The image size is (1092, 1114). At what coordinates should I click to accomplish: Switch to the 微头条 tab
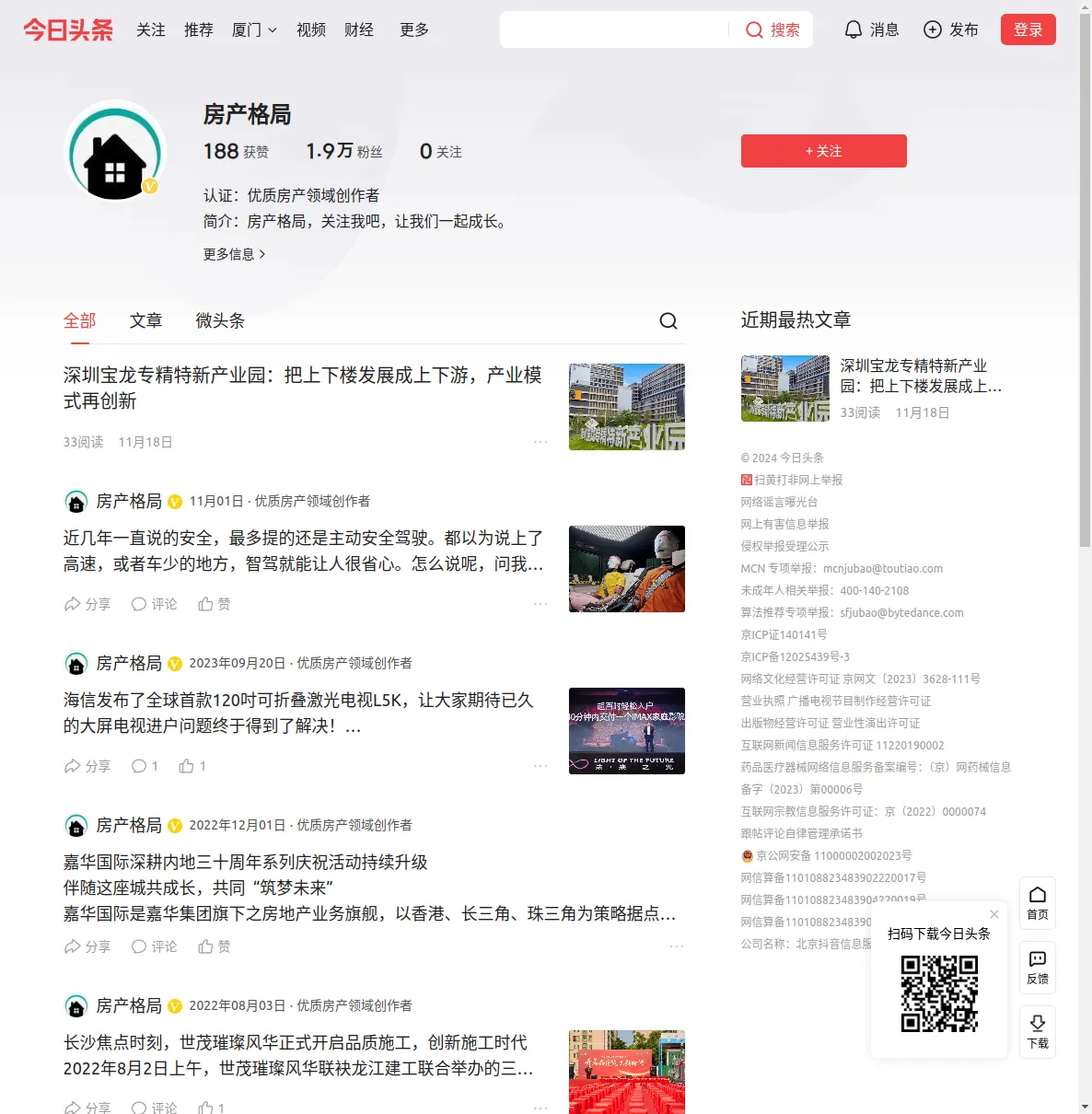point(221,320)
